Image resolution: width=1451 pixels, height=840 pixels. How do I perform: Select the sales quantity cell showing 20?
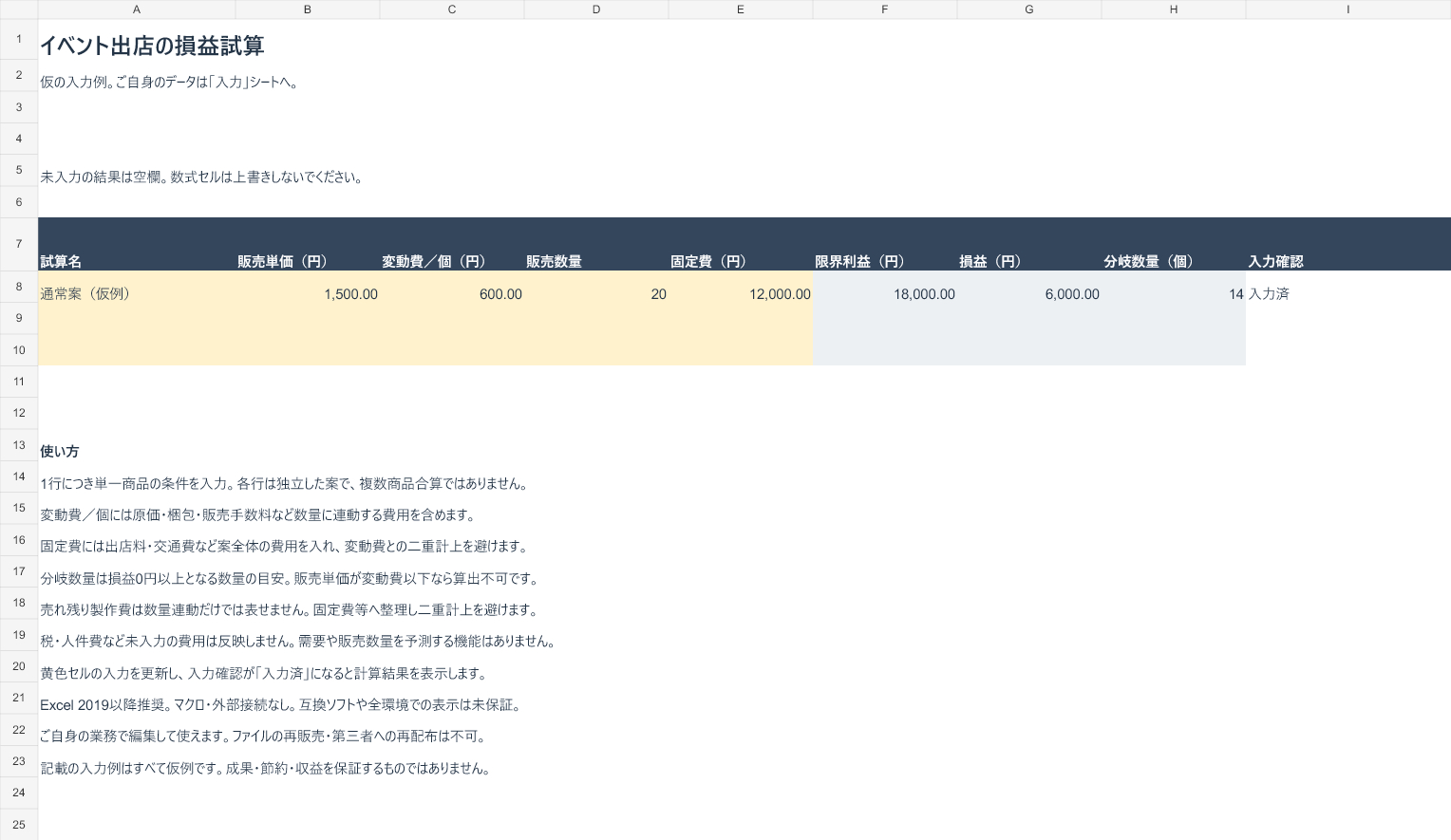596,287
